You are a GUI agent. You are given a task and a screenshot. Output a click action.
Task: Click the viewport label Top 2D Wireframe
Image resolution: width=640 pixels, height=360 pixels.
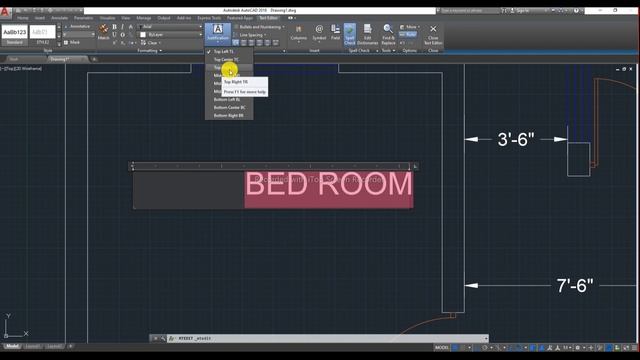(21, 69)
